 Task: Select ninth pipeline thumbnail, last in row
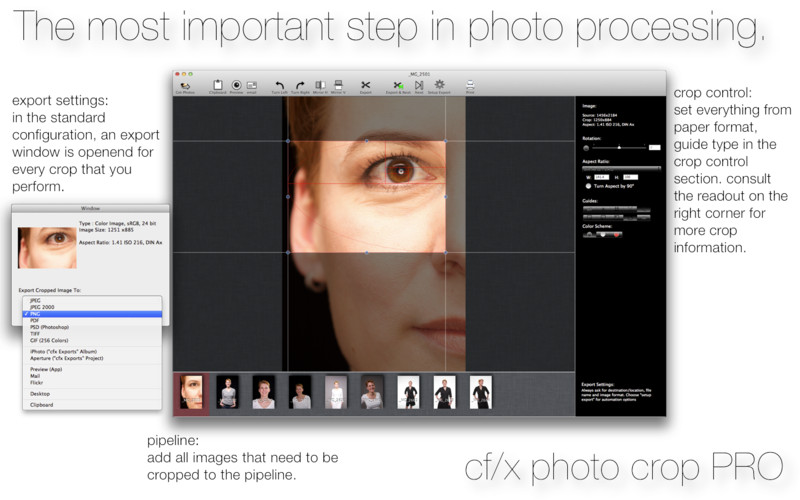click(x=481, y=392)
